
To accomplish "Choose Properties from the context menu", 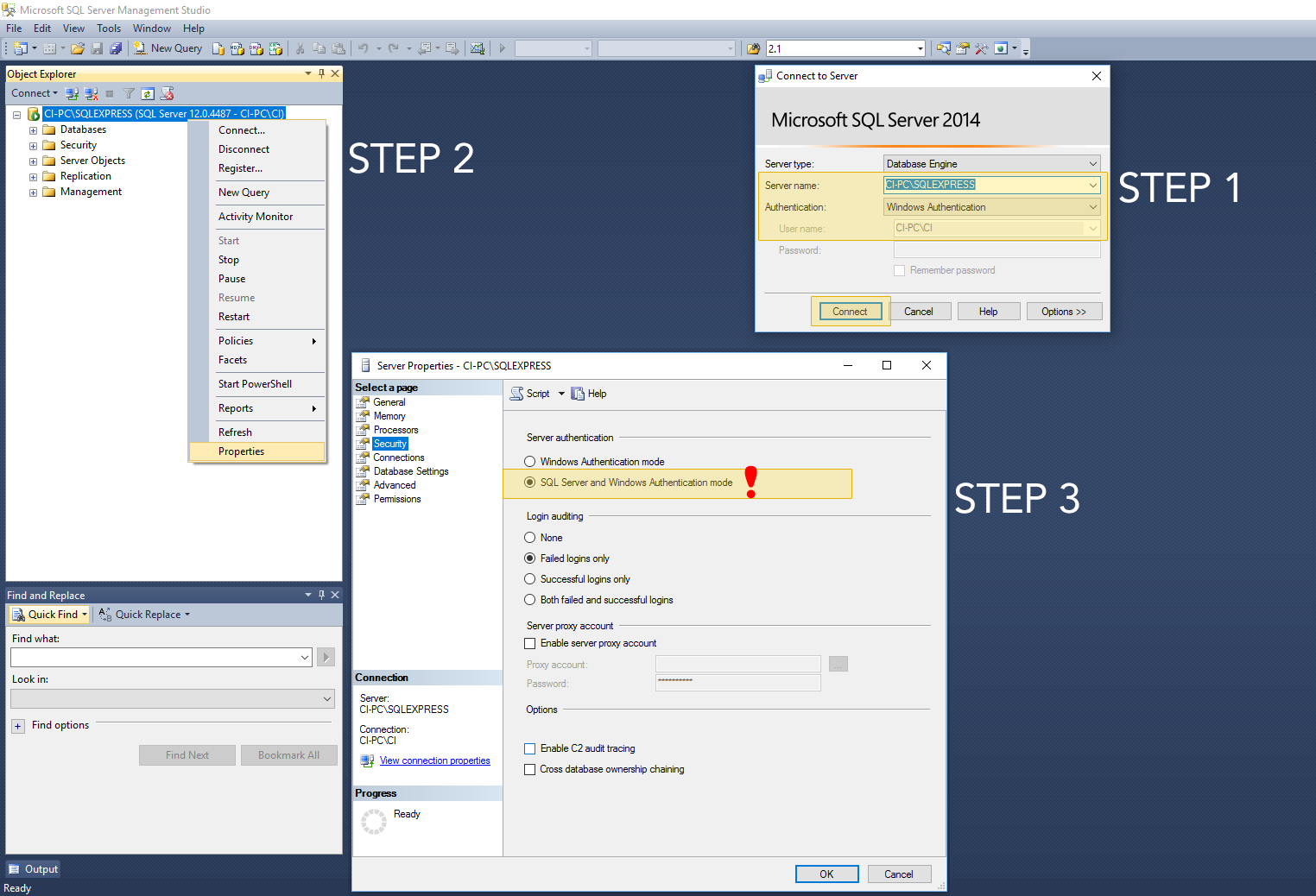I will [x=257, y=451].
